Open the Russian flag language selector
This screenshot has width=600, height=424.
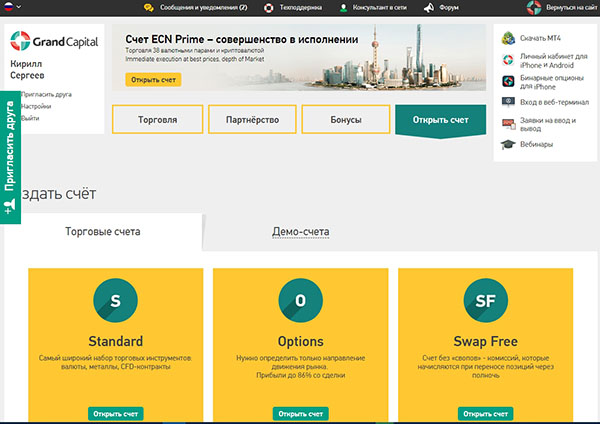click(x=12, y=7)
